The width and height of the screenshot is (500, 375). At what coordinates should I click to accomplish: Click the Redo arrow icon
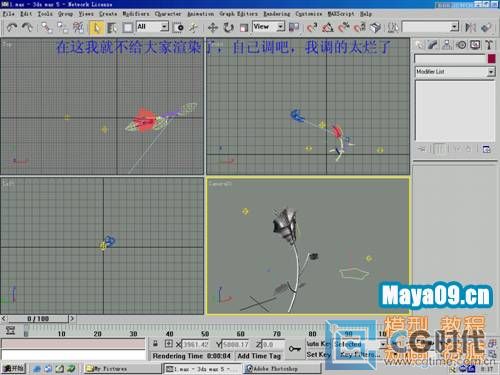click(x=27, y=27)
